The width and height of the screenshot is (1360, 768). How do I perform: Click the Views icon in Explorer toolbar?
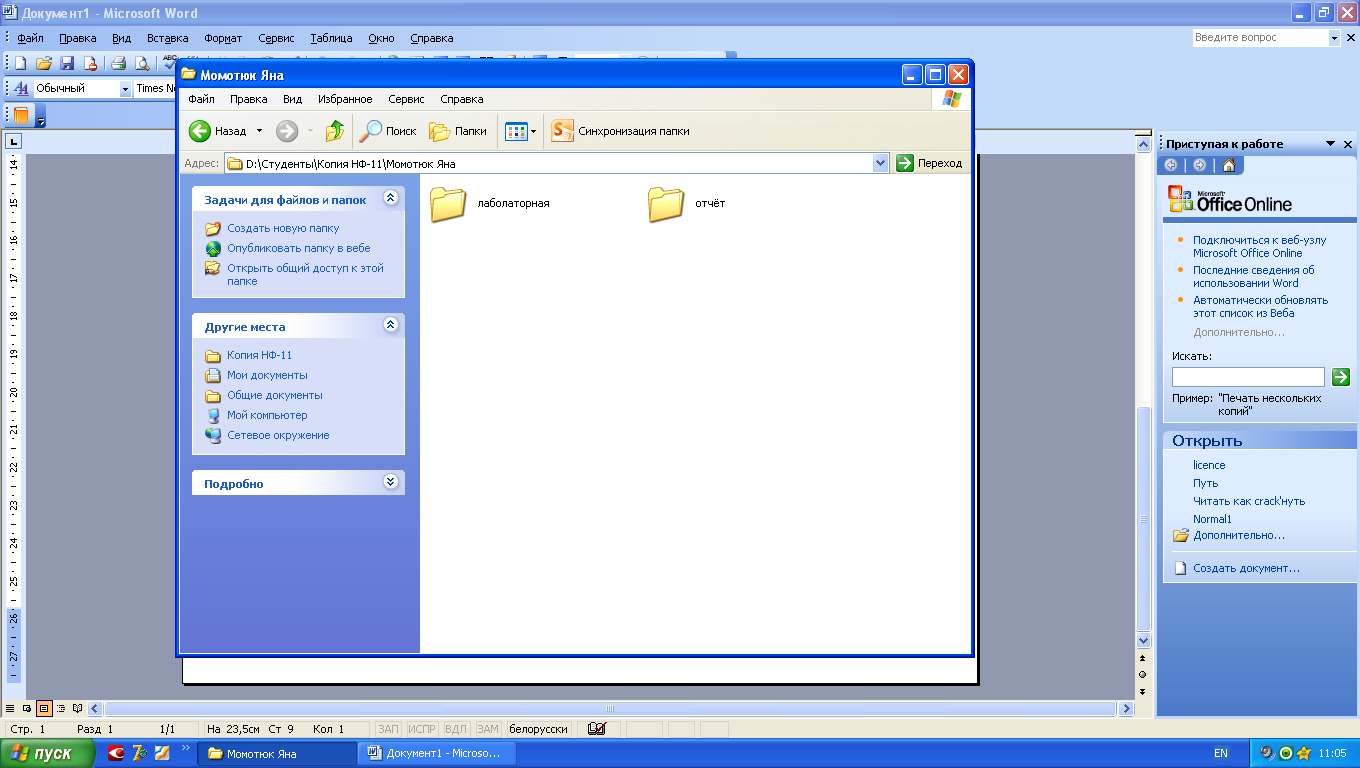(515, 131)
